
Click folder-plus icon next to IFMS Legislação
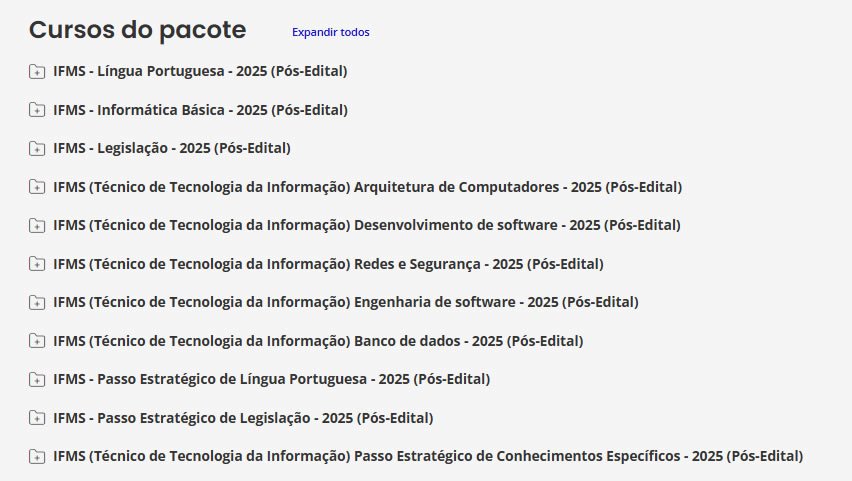tap(37, 148)
